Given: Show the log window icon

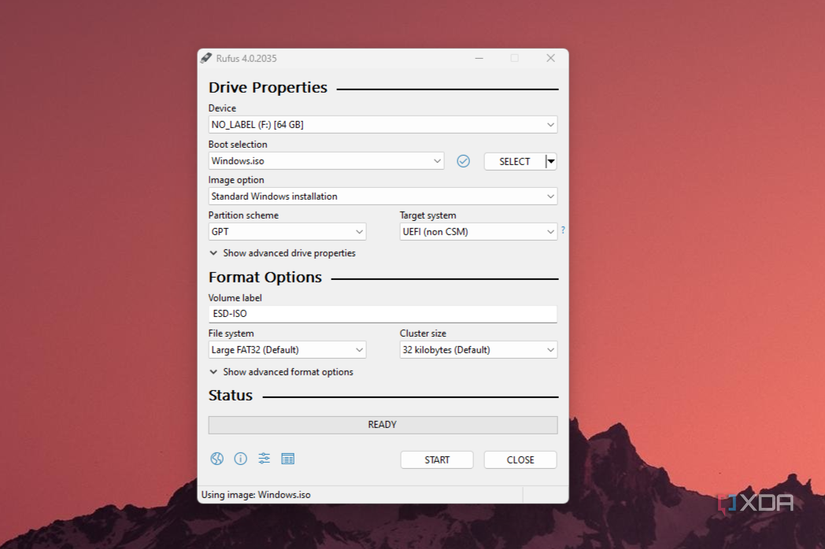Looking at the screenshot, I should [x=288, y=458].
